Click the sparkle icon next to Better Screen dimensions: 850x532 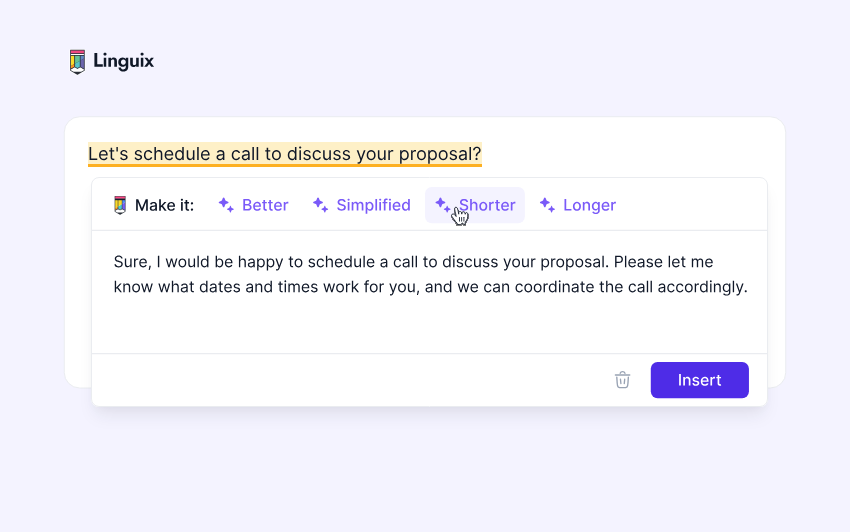point(226,205)
